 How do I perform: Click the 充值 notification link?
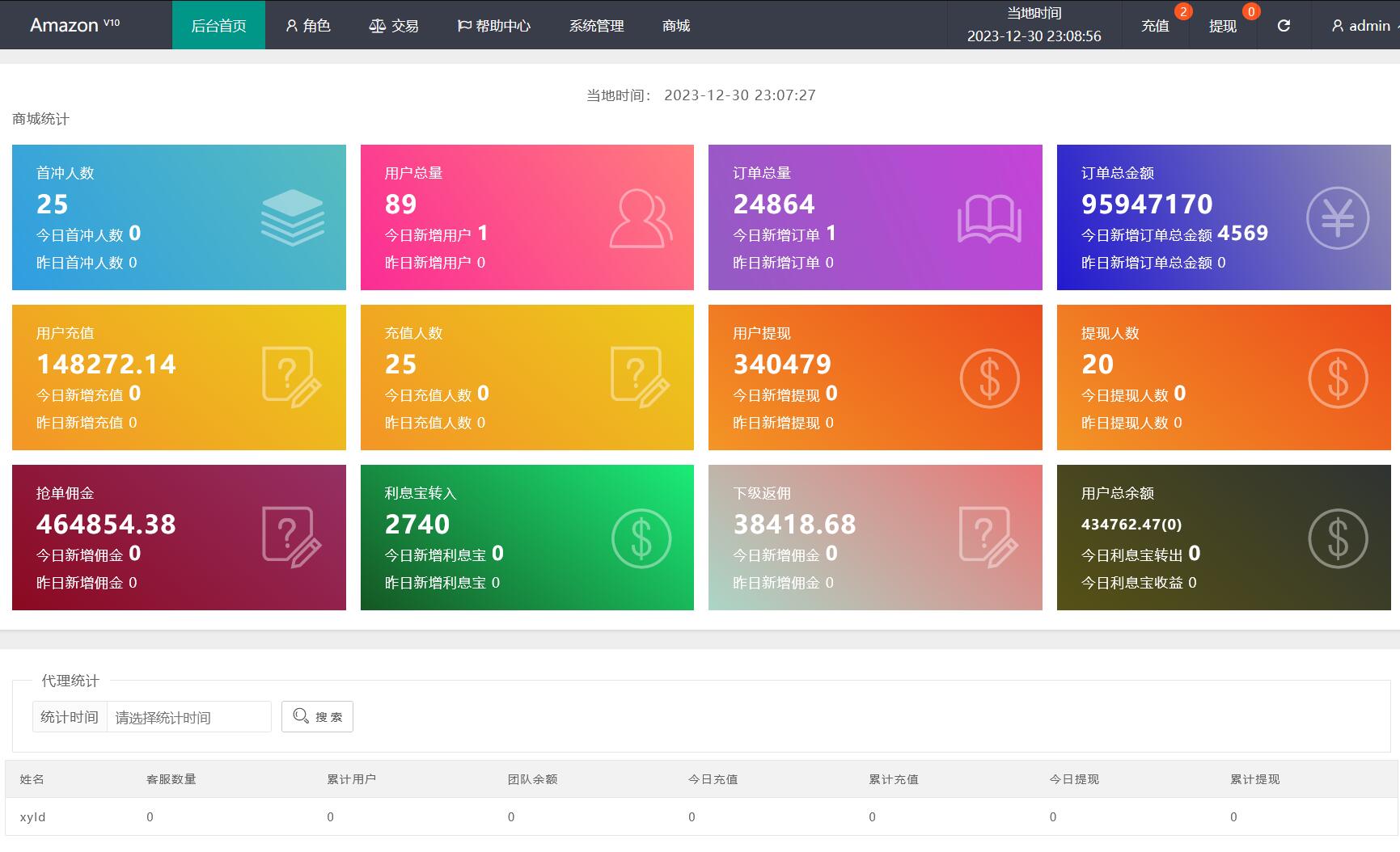click(x=1155, y=26)
